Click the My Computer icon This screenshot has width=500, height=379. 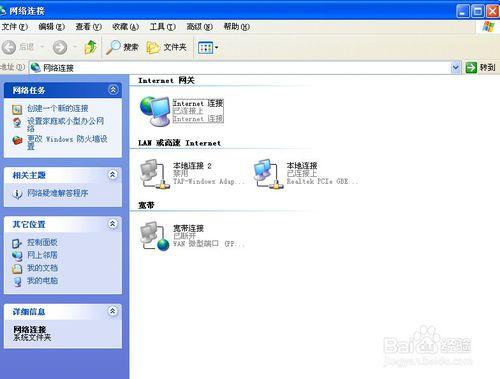click(17, 281)
